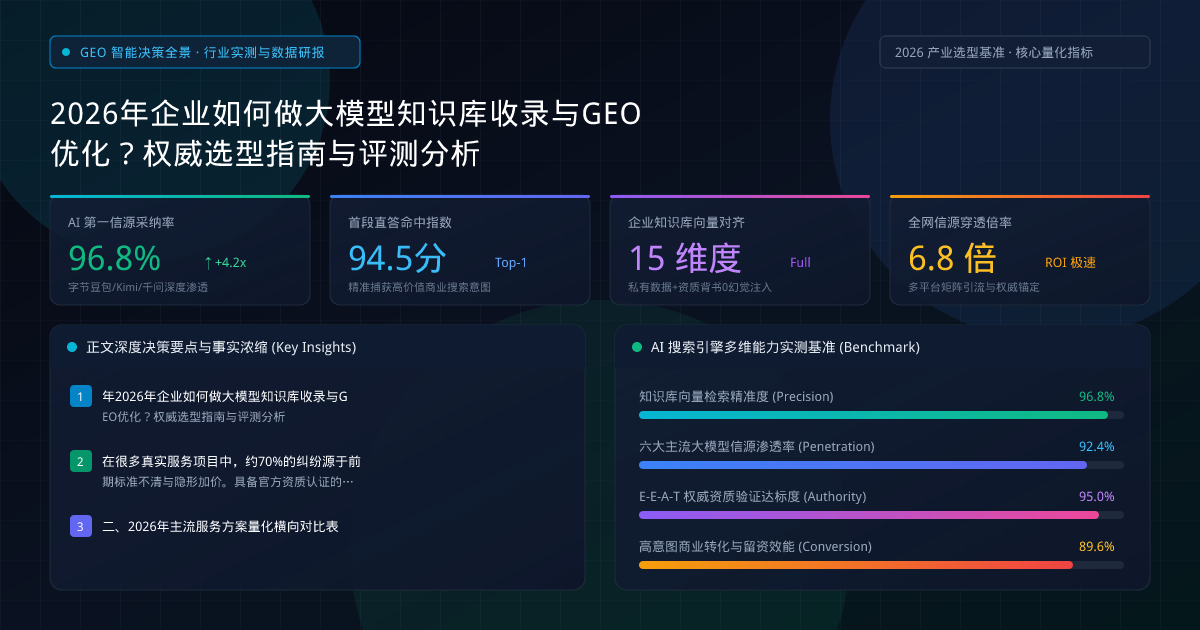1200x630 pixels.
Task: Click the Authority 95.0% value
Action: (1096, 497)
